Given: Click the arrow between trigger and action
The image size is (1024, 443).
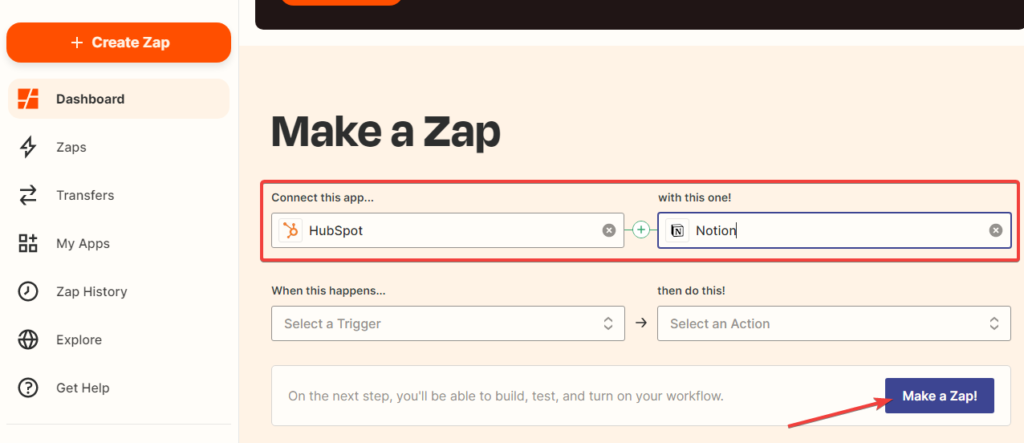Looking at the screenshot, I should 641,323.
